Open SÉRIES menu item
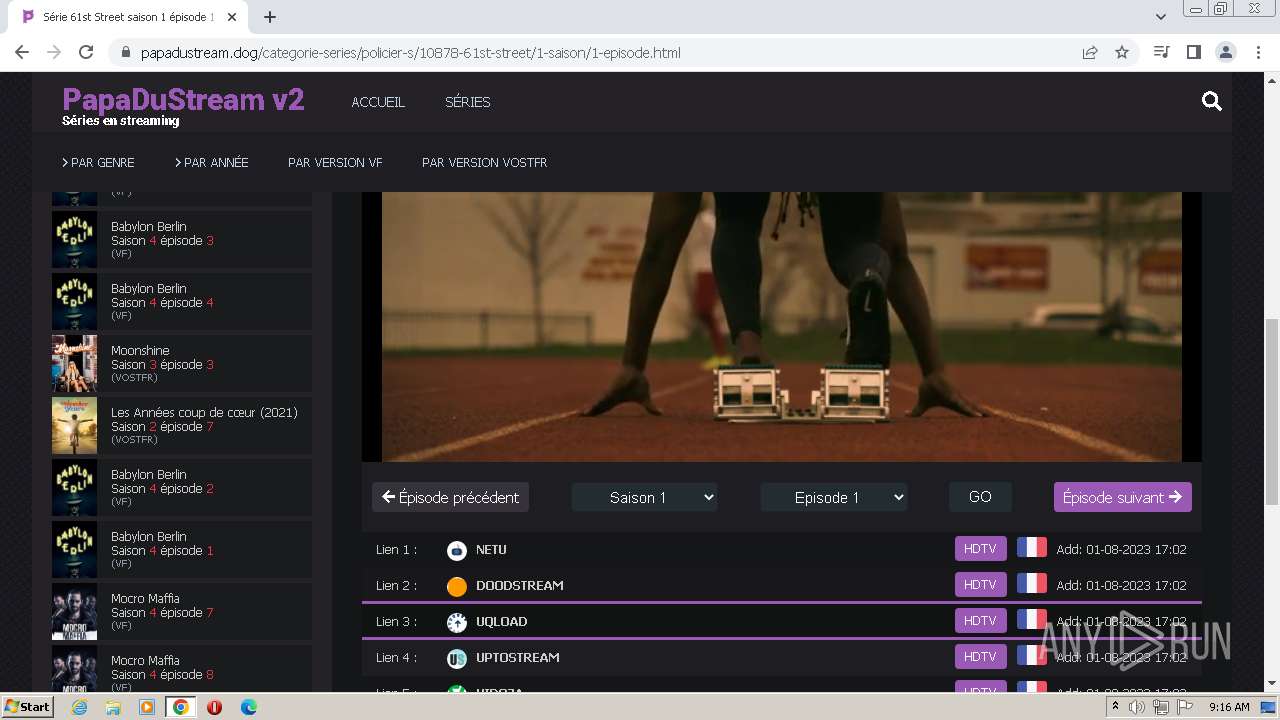This screenshot has width=1280, height=720. (x=468, y=102)
